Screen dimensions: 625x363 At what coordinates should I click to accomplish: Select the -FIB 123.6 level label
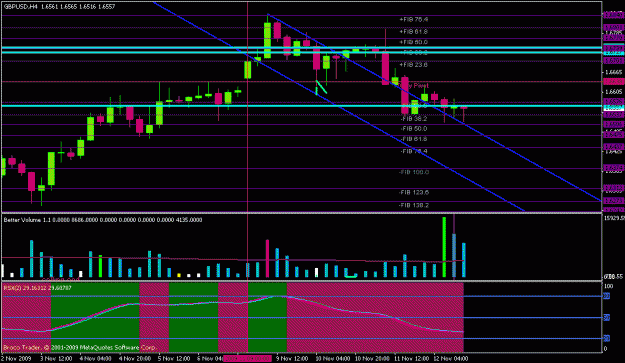pyautogui.click(x=414, y=192)
